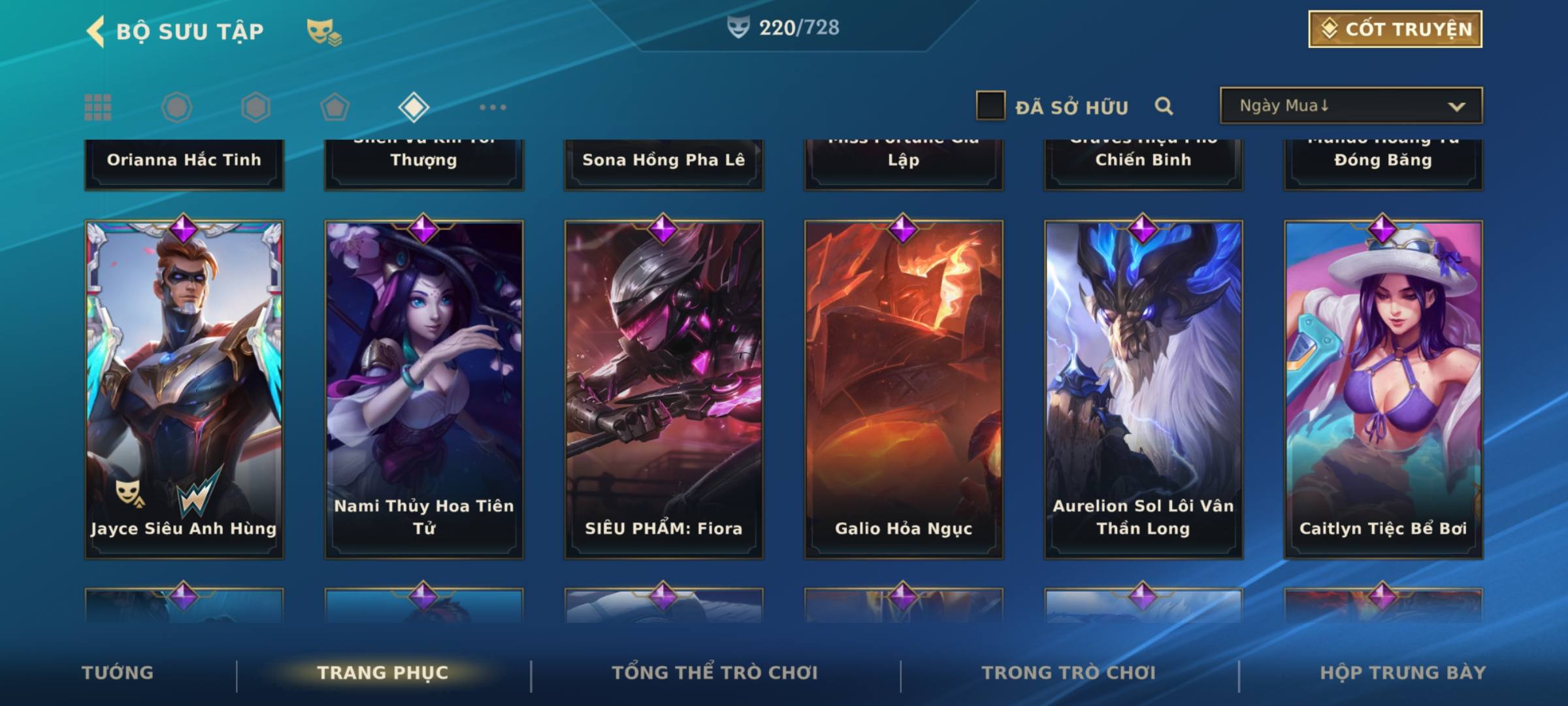1568x706 pixels.
Task: Select the pentagon rarity filter icon
Action: 335,107
